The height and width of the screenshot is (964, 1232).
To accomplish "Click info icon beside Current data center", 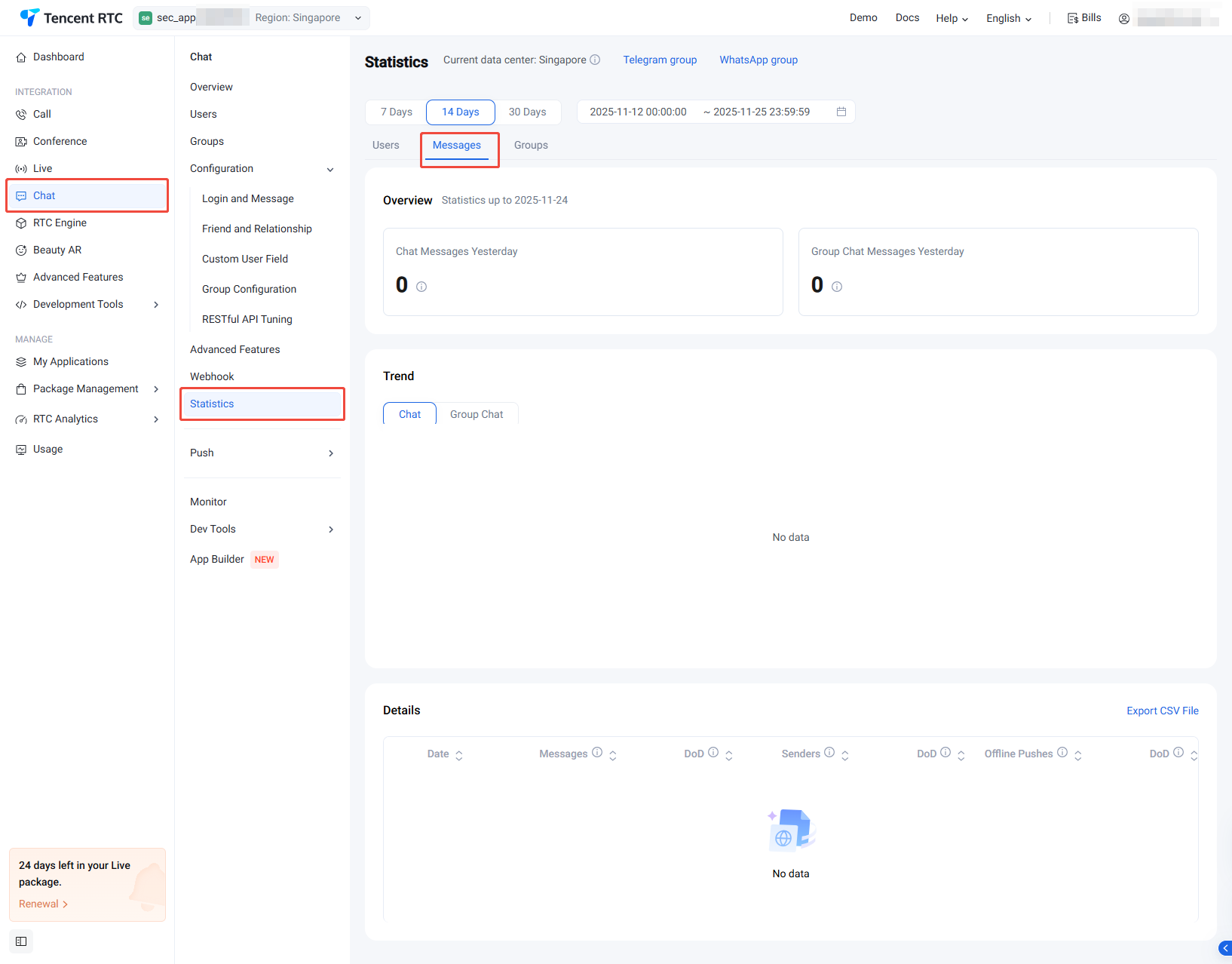I will coord(595,60).
